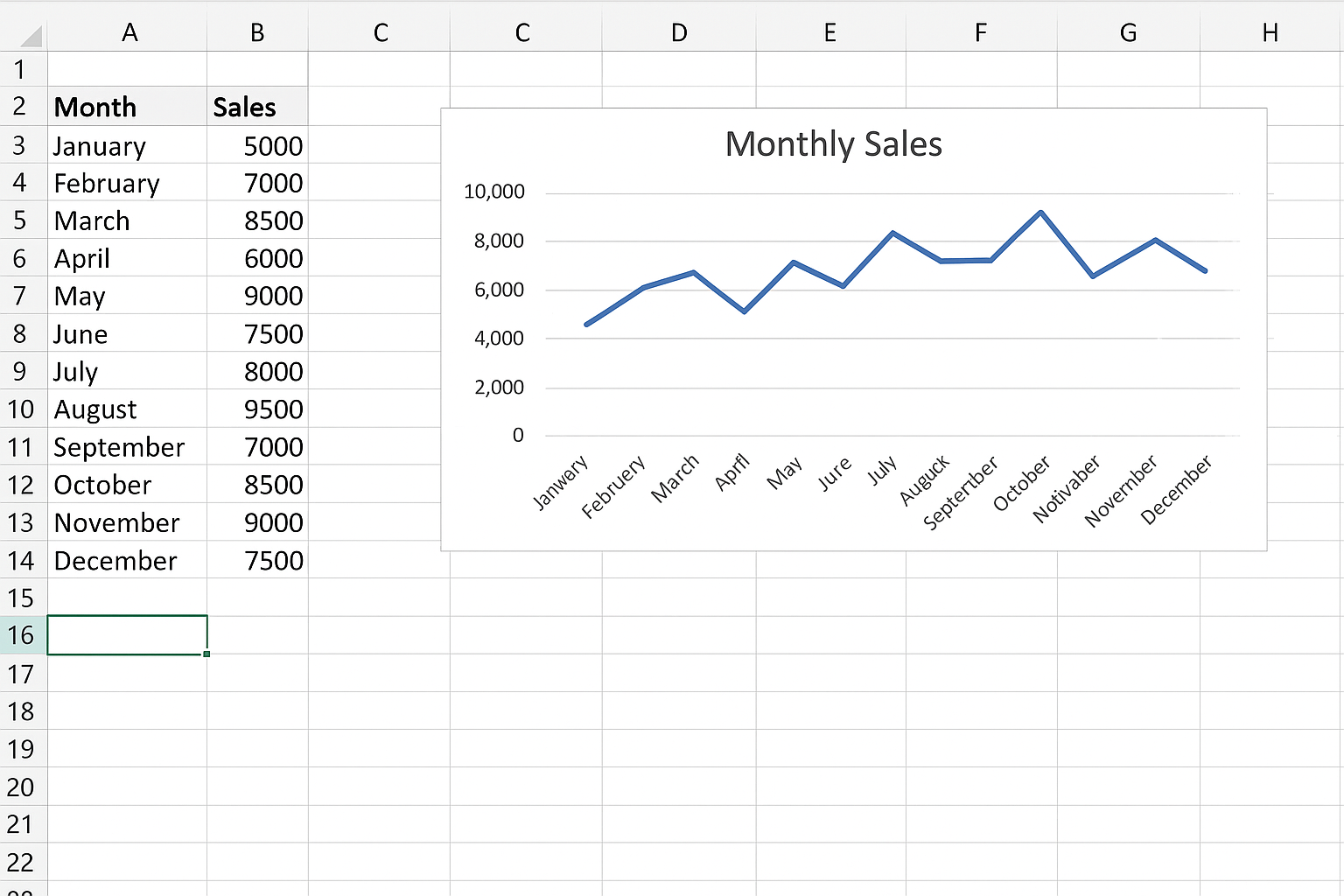Select the January cell in column A

click(128, 145)
